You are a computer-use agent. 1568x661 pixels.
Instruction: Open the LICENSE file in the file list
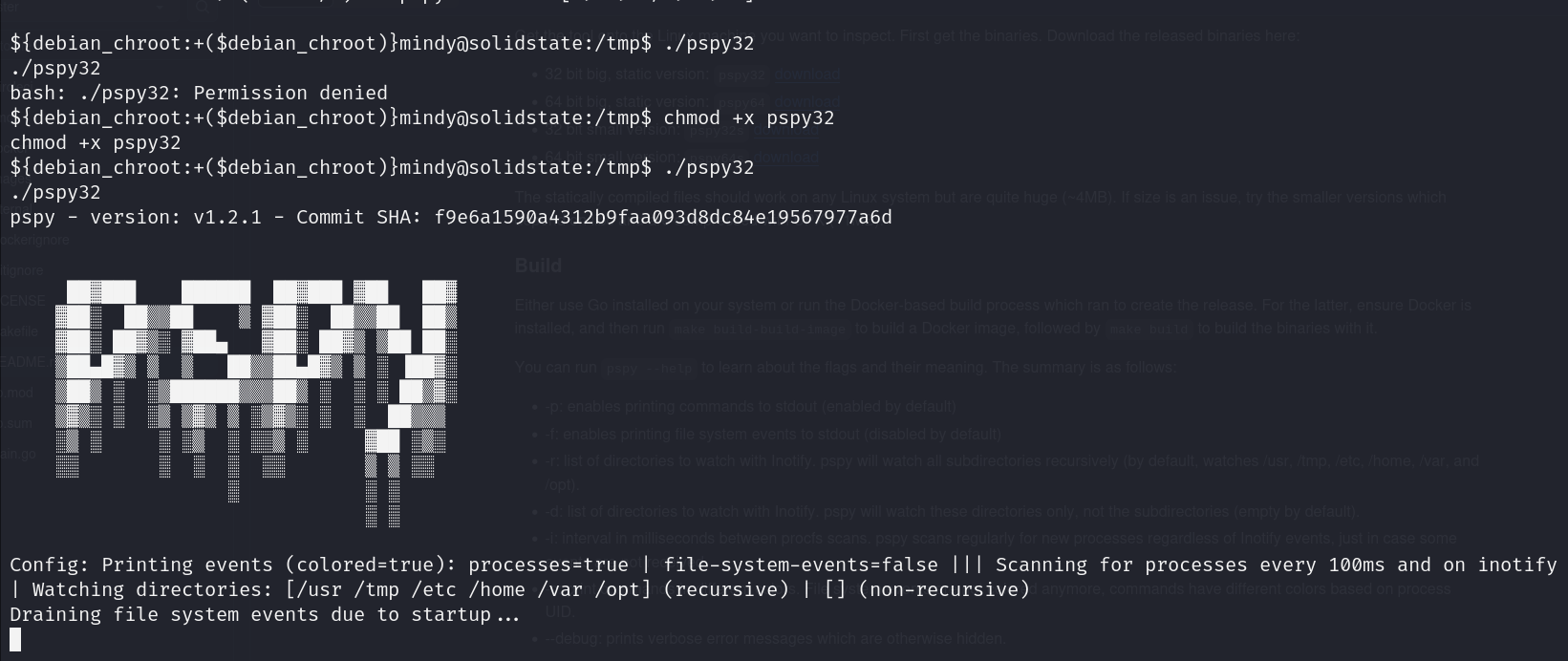23,300
